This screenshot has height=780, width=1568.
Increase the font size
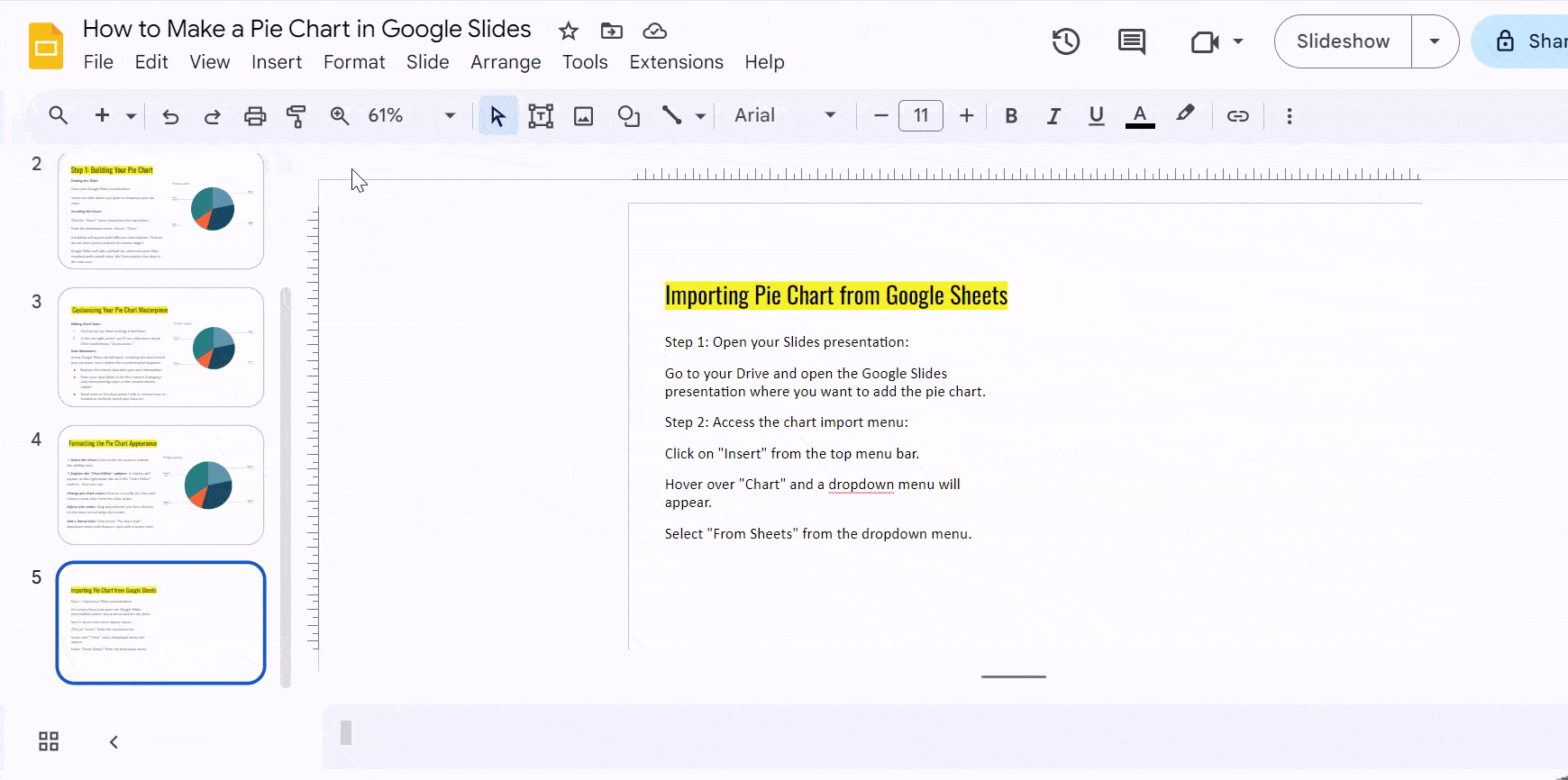tap(967, 115)
